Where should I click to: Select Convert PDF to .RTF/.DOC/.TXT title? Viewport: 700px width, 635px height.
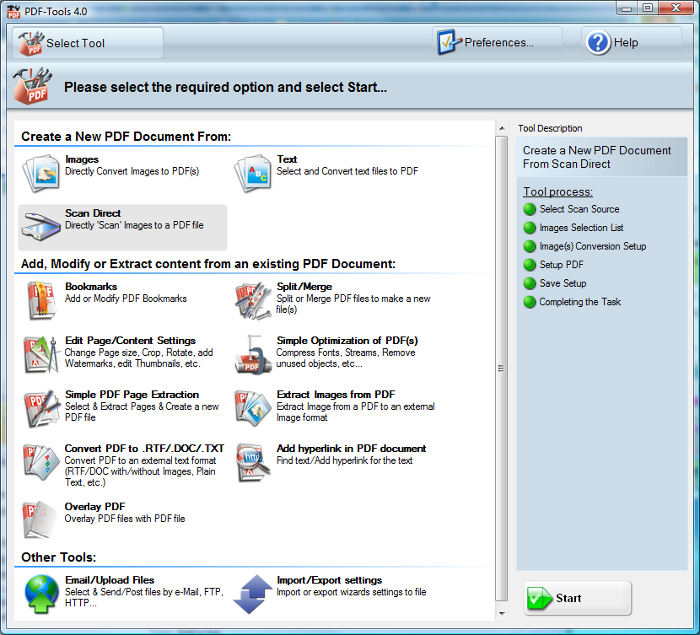click(x=144, y=448)
